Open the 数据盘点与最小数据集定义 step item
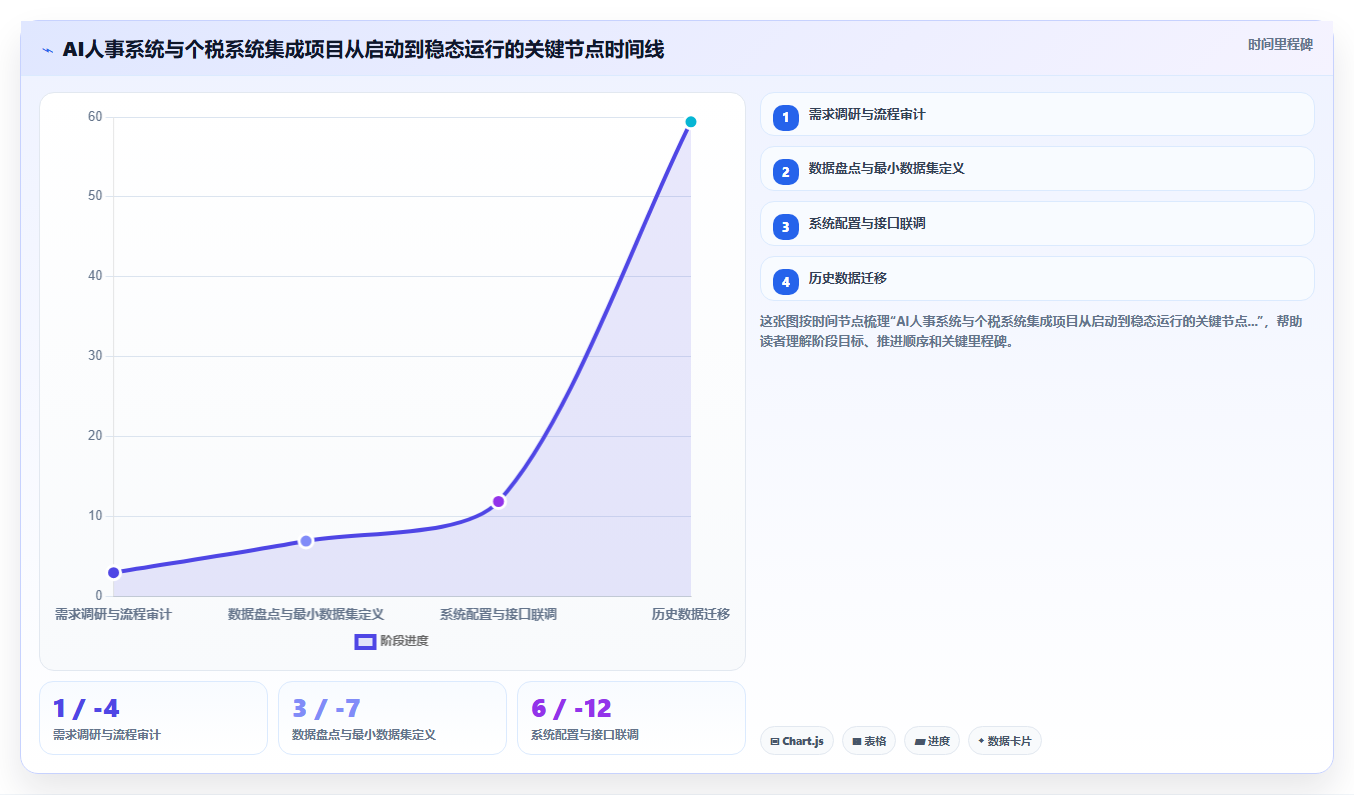The height and width of the screenshot is (795, 1354). [1037, 169]
